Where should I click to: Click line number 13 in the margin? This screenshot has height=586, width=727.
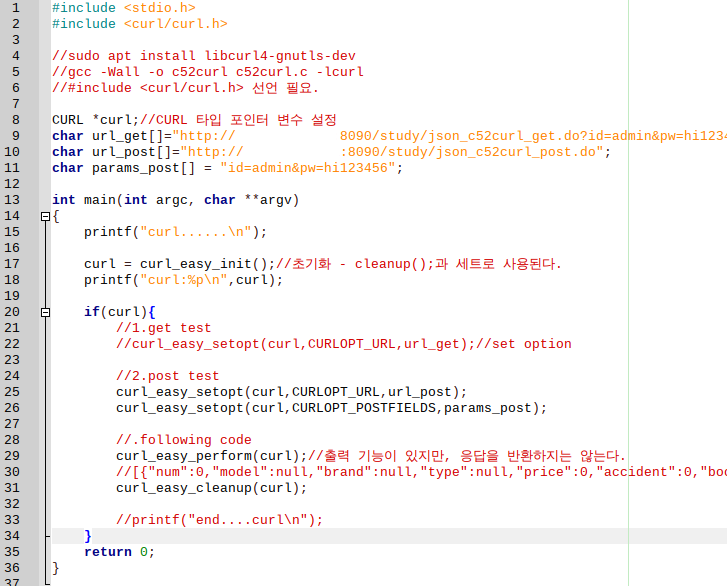click(12, 200)
